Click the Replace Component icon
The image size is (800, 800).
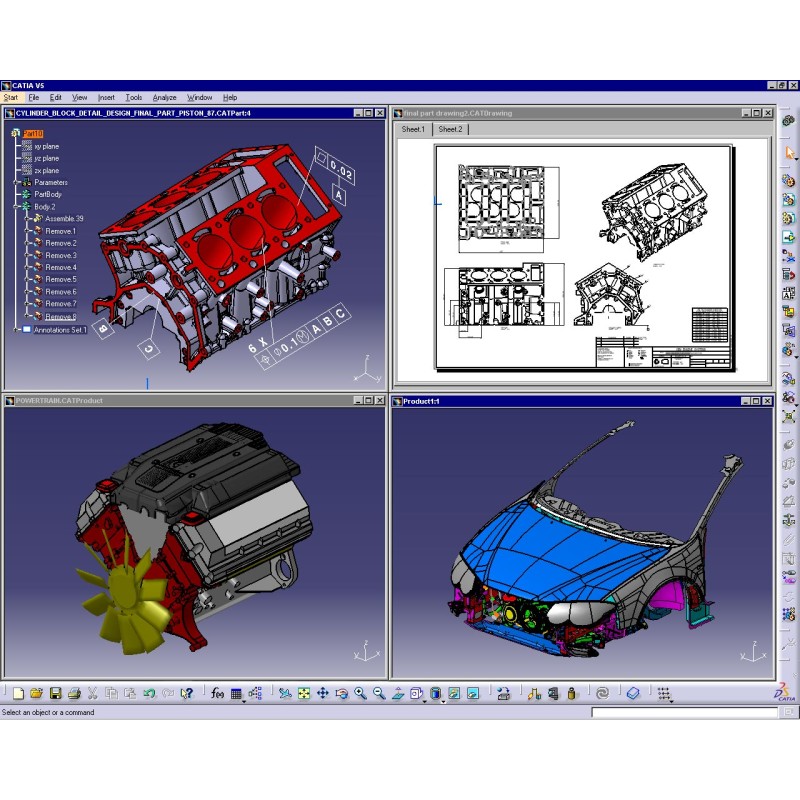[x=788, y=256]
